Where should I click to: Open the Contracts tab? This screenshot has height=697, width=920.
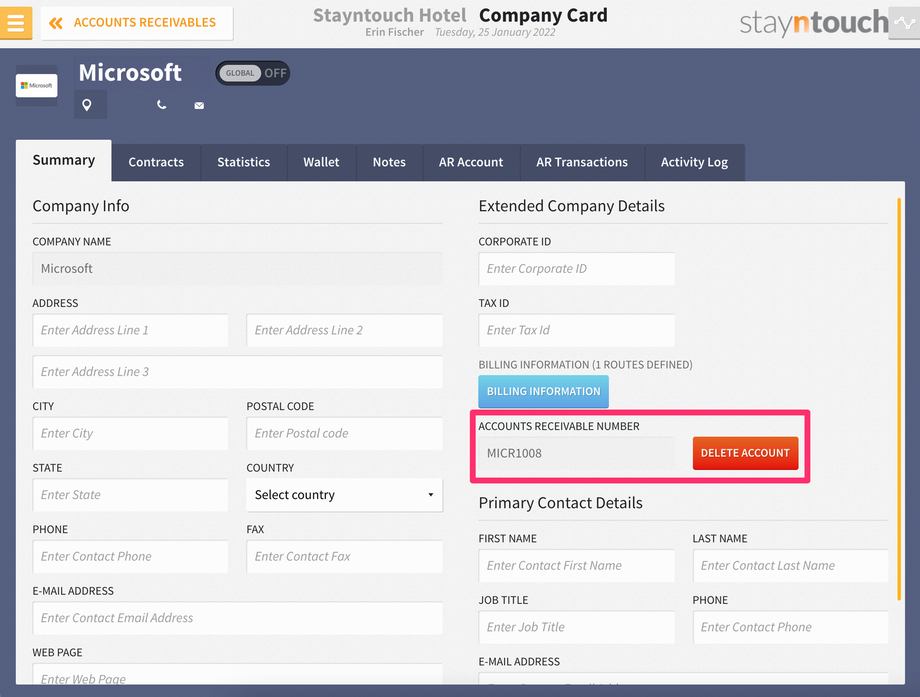tap(156, 163)
